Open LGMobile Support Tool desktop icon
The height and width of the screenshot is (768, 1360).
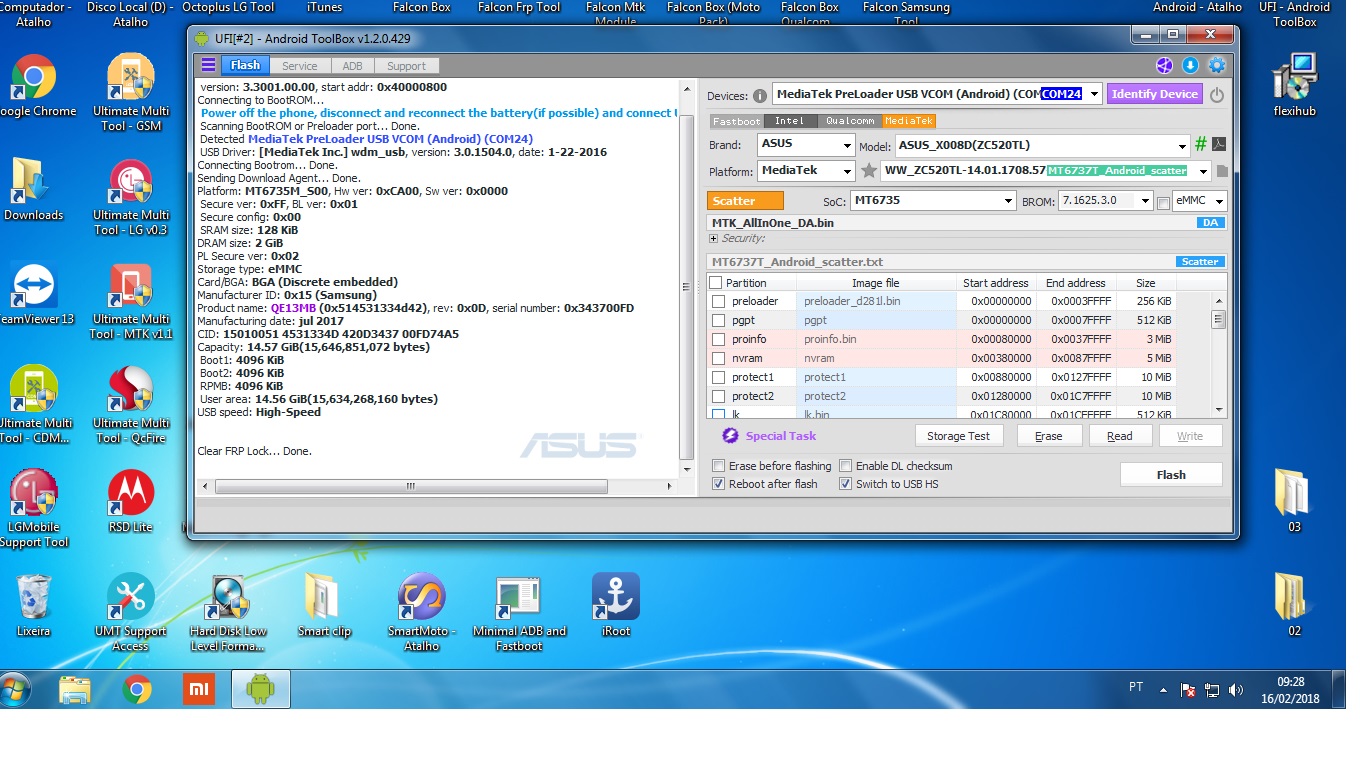click(34, 509)
